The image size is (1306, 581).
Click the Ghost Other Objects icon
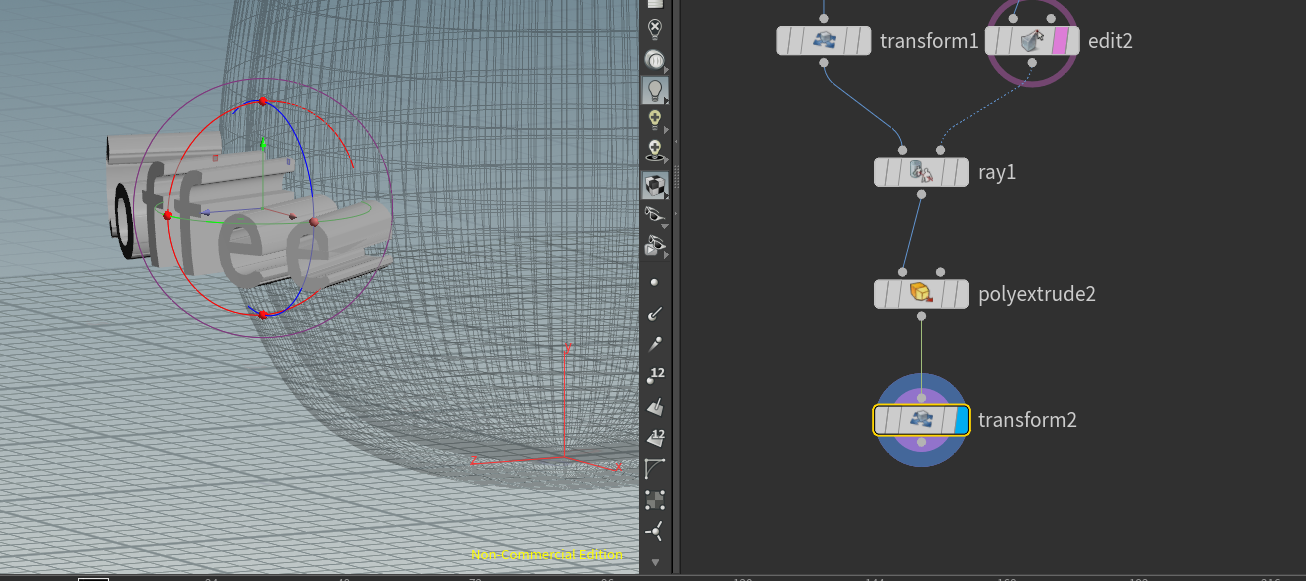[656, 60]
